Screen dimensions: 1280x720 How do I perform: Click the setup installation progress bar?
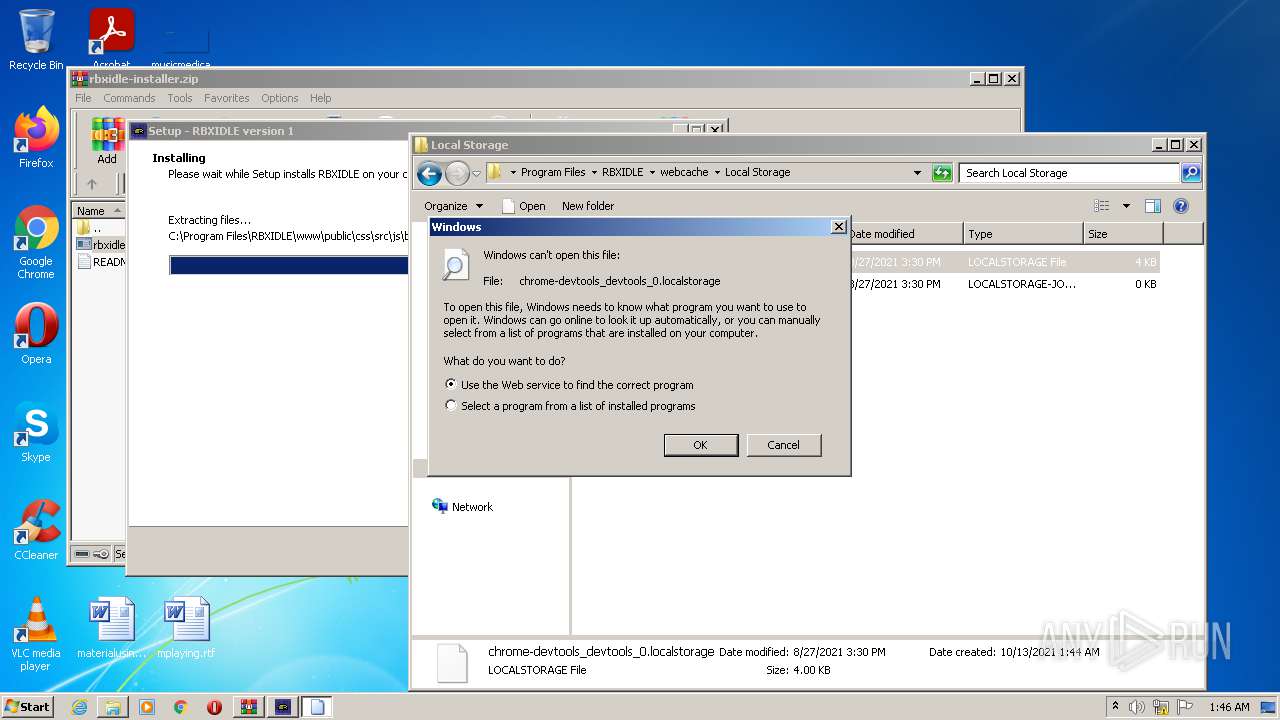pos(288,265)
